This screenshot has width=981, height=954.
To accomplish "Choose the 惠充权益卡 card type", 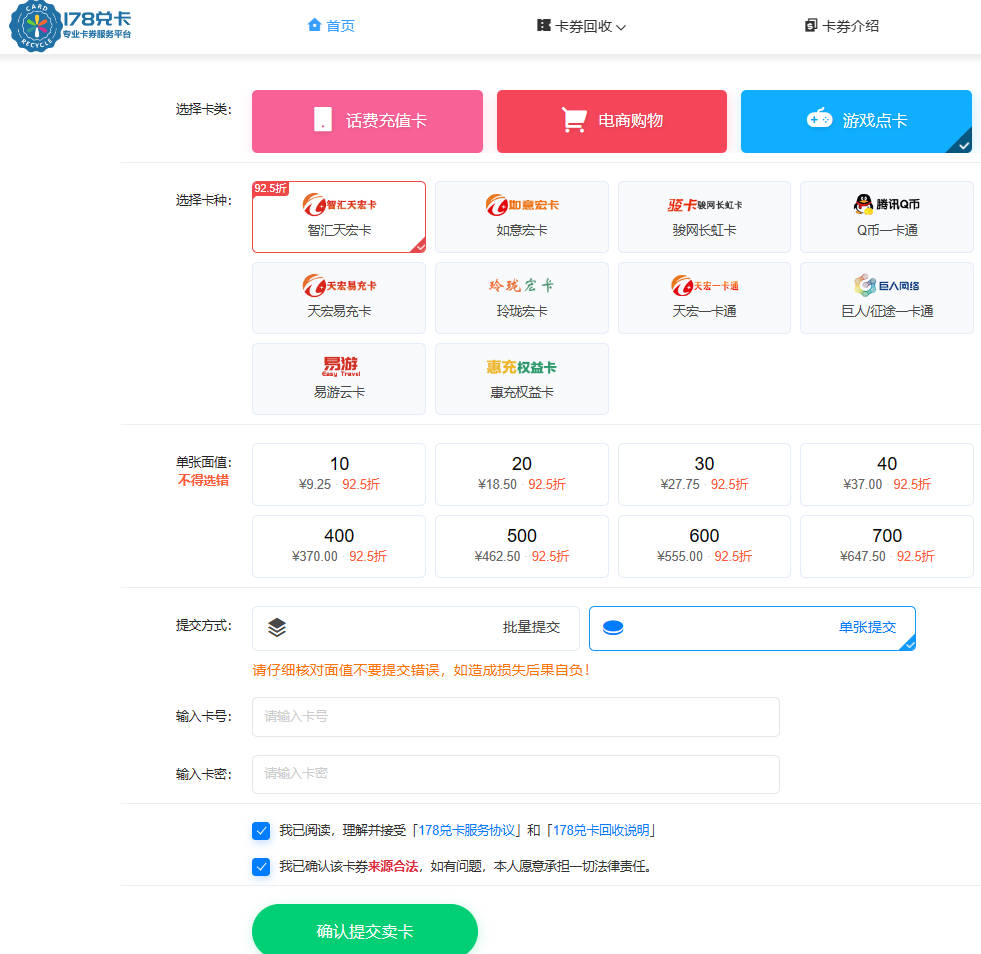I will 522,378.
